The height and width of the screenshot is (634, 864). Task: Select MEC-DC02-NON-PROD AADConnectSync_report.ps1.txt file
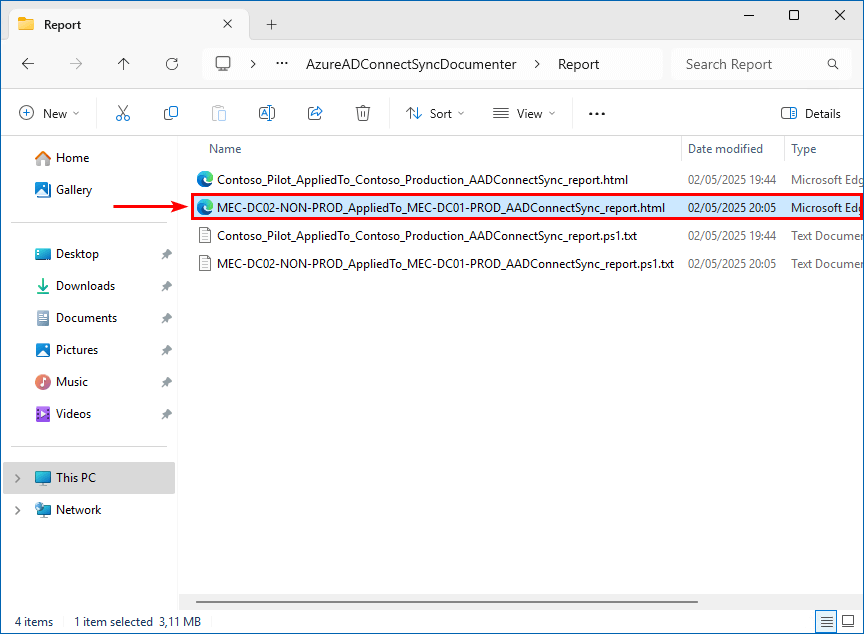tap(445, 264)
